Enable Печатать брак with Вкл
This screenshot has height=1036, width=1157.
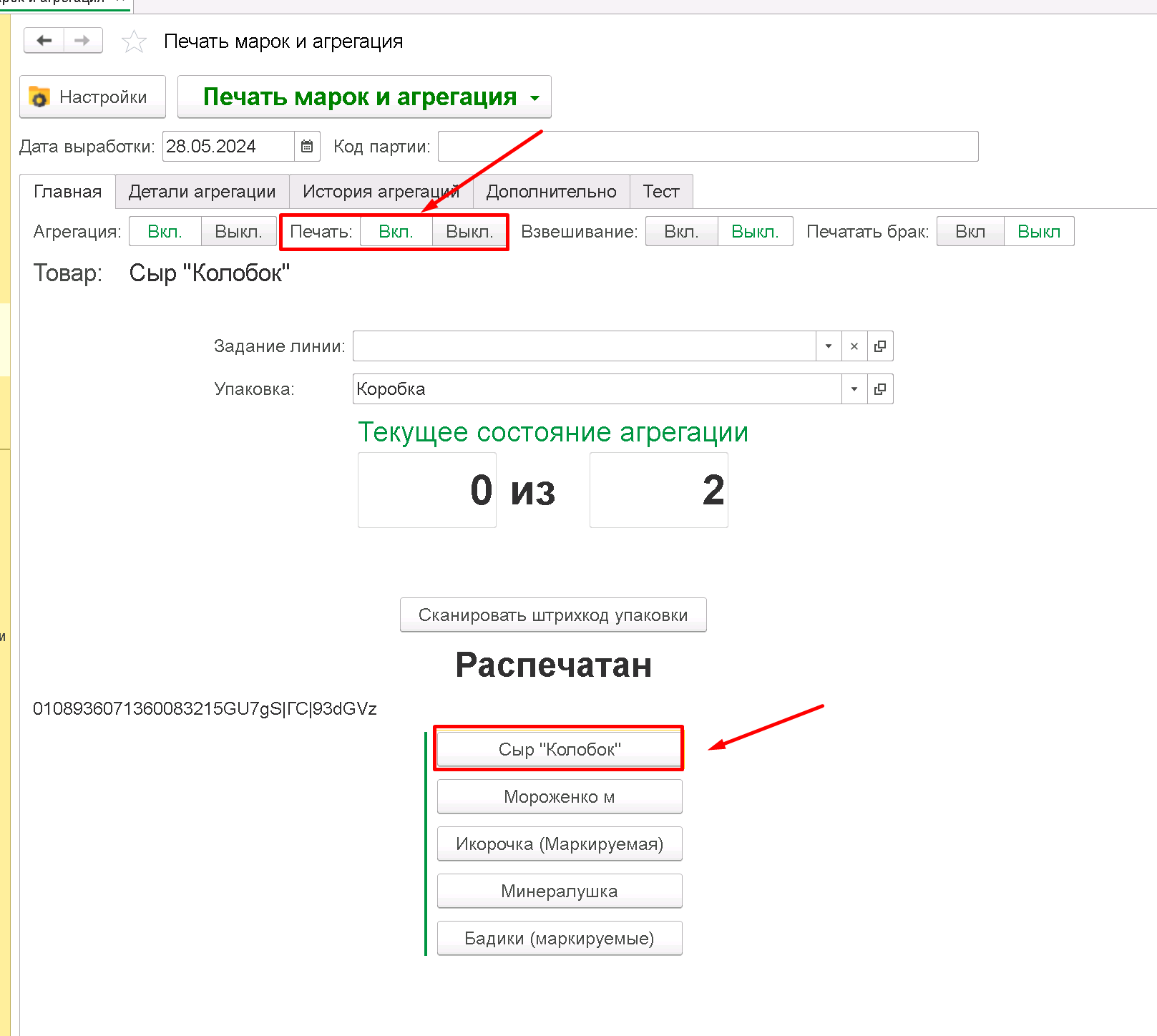pos(971,232)
